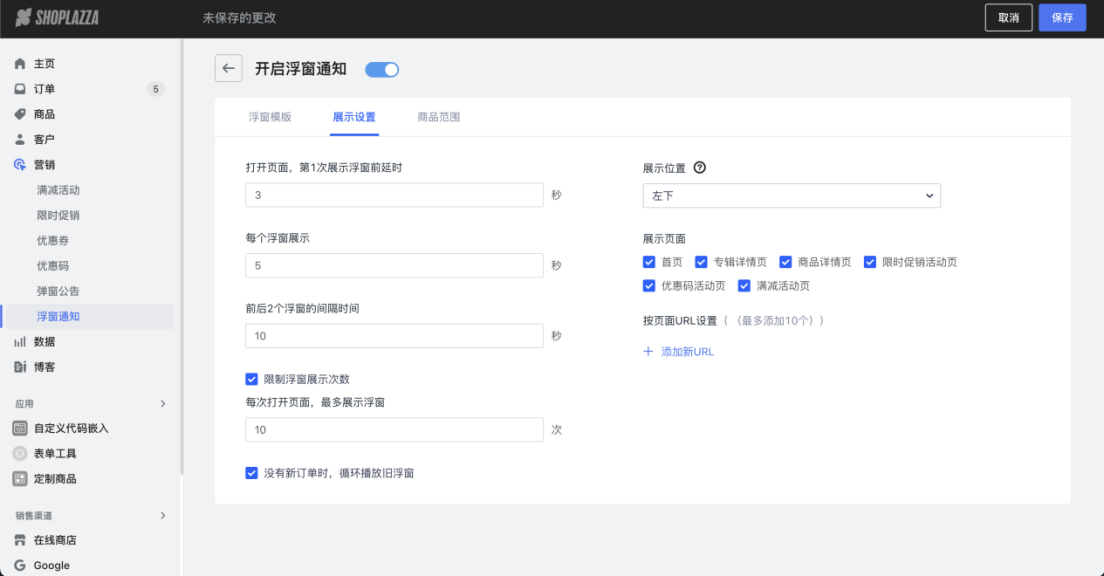
Task: Click the home icon beside 主页
Action: click(20, 63)
